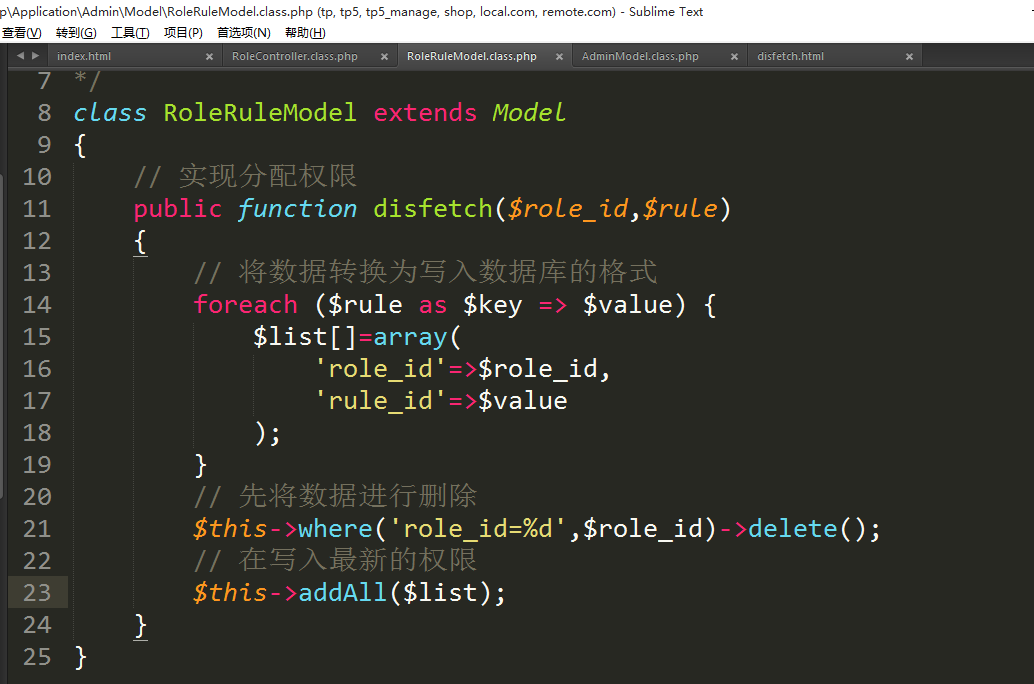Close the disfetch.html tab

[909, 57]
